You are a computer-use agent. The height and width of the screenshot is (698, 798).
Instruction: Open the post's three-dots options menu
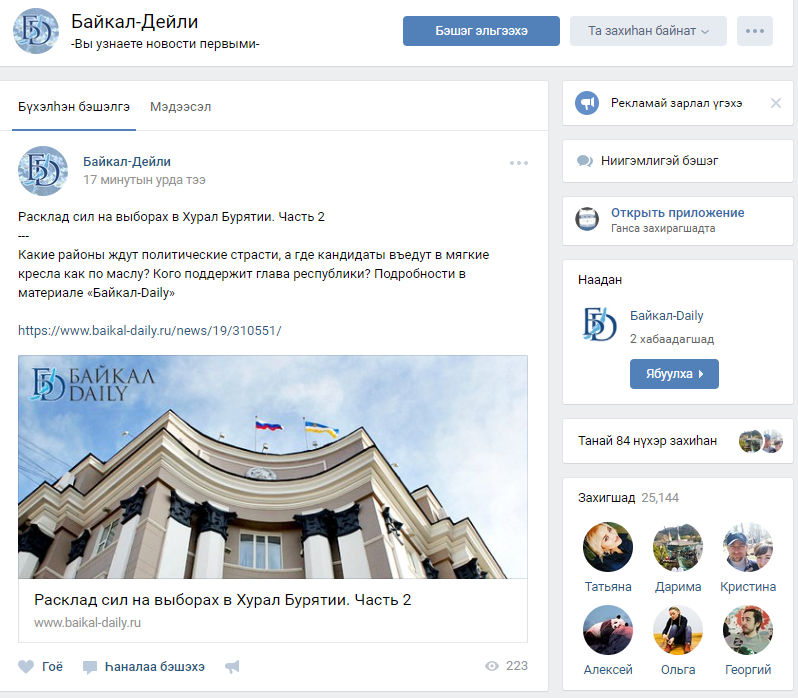click(x=518, y=163)
